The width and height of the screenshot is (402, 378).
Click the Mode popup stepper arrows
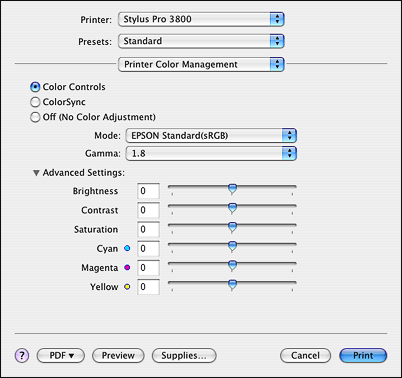click(289, 136)
